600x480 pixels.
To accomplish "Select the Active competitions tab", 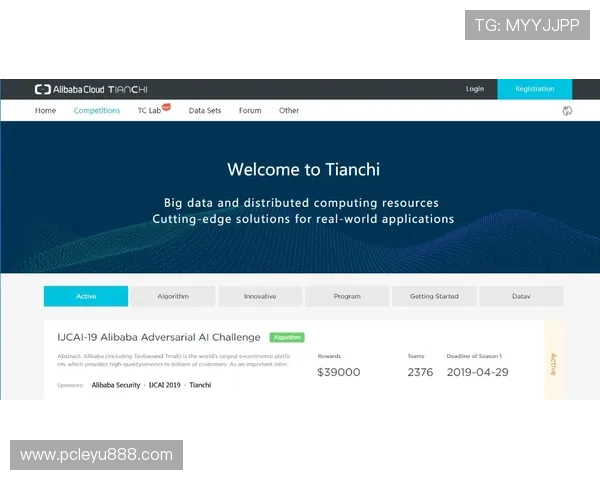I will tap(86, 296).
